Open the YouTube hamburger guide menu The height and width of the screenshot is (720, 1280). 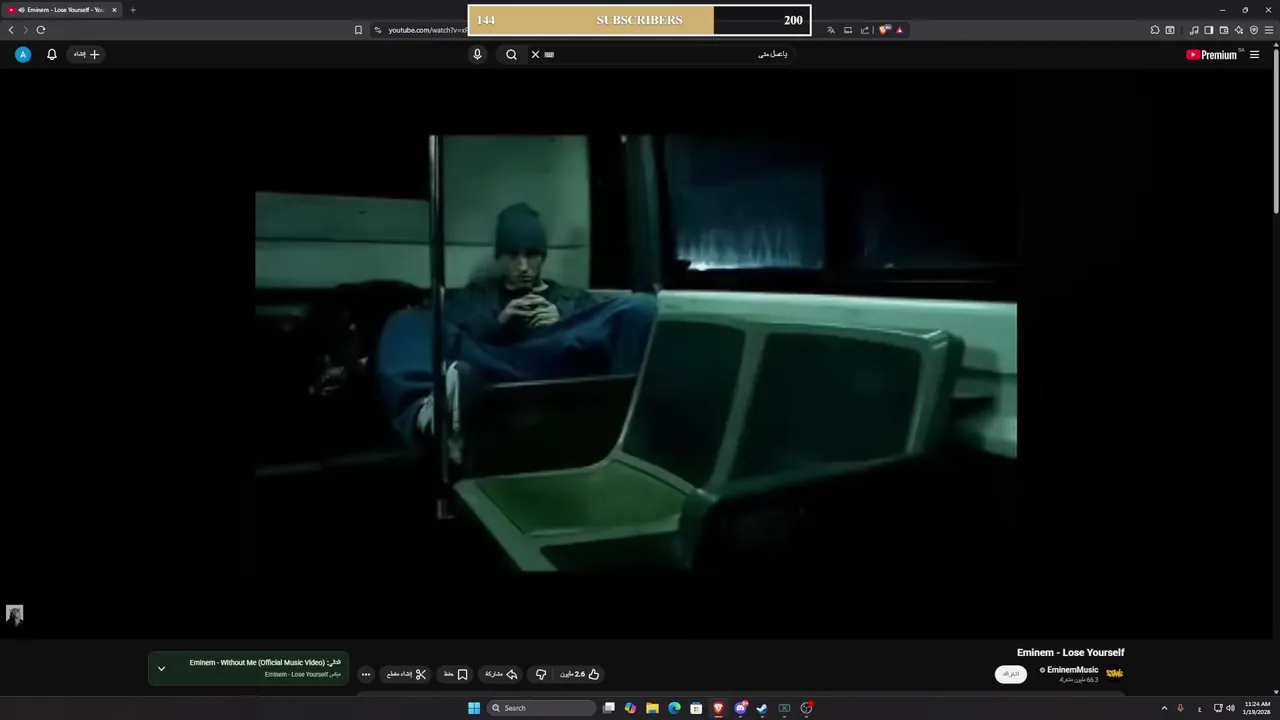point(1255,55)
